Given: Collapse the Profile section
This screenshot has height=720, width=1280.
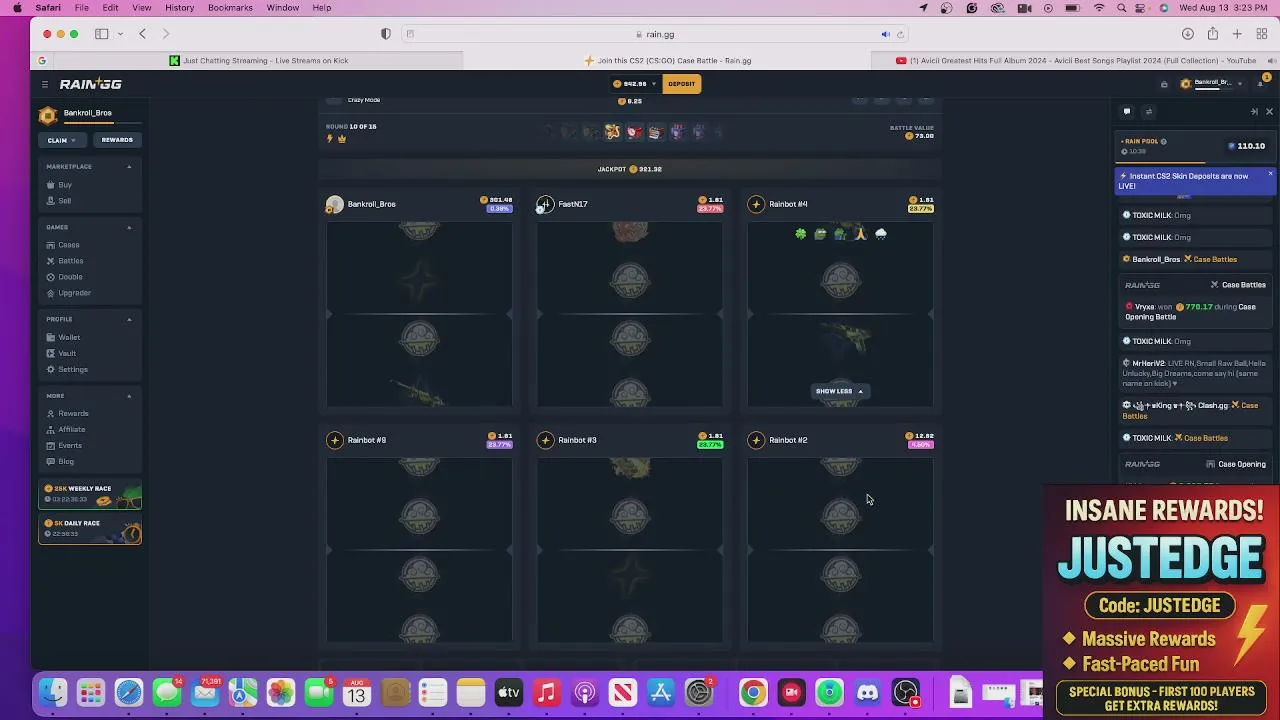Looking at the screenshot, I should click(x=129, y=319).
